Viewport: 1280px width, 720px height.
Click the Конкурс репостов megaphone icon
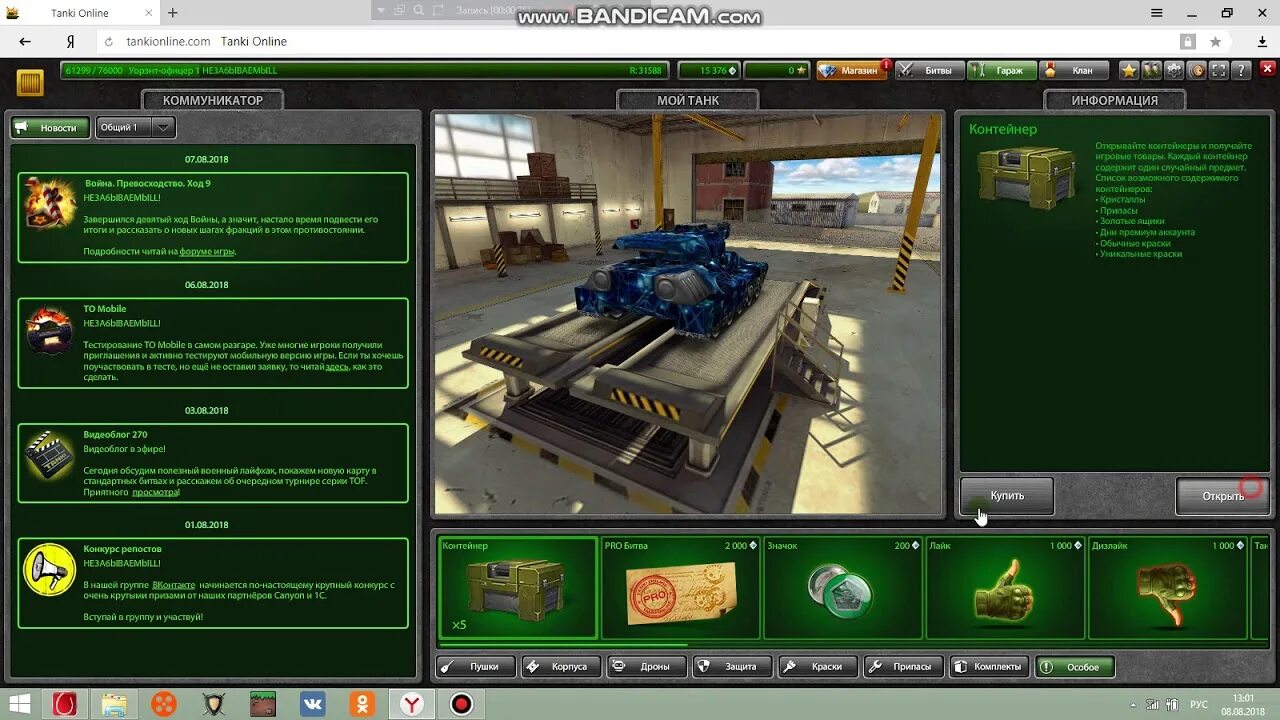click(x=50, y=570)
